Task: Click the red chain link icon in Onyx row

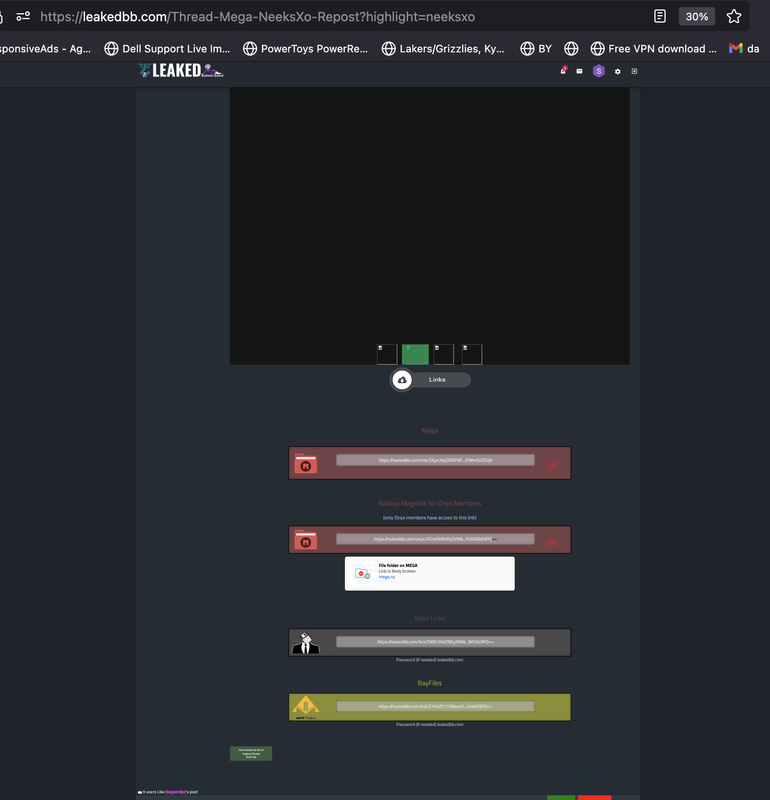Action: click(552, 542)
